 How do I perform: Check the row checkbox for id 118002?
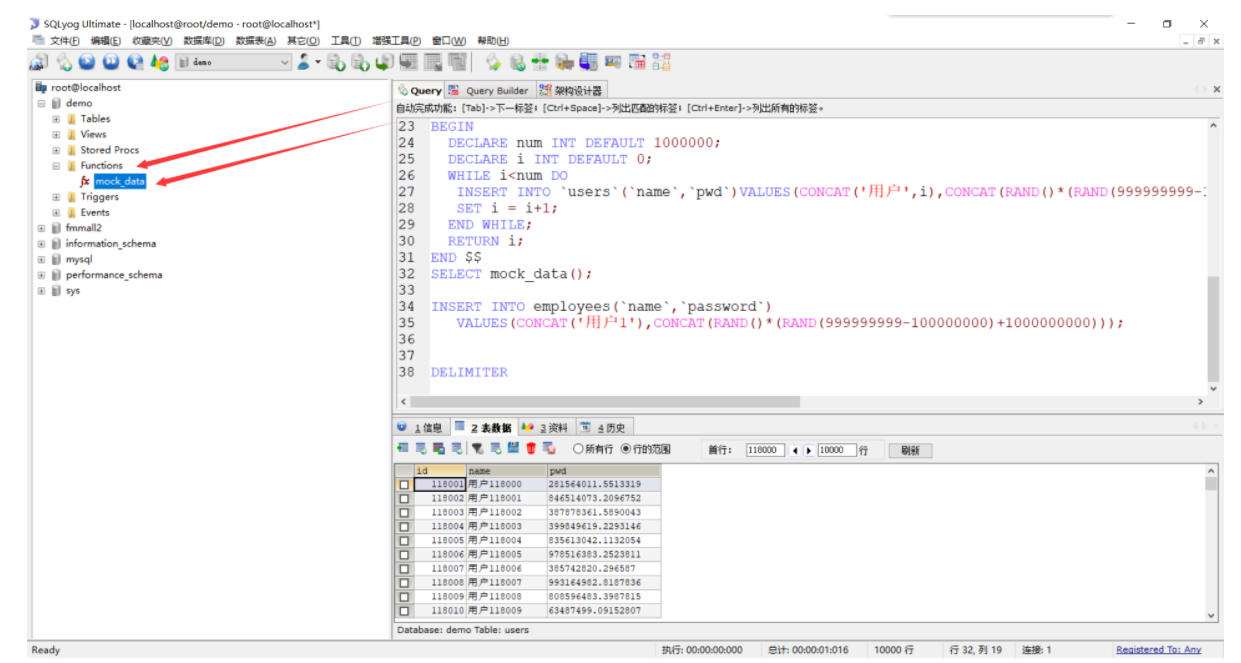click(404, 498)
